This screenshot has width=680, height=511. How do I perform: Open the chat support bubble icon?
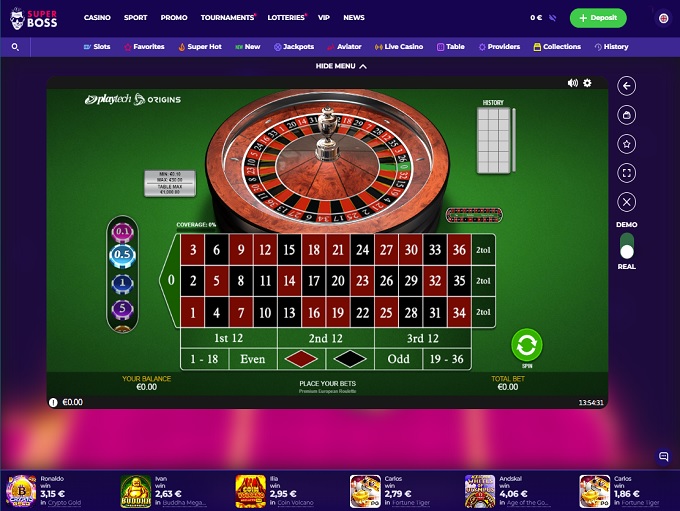click(663, 456)
